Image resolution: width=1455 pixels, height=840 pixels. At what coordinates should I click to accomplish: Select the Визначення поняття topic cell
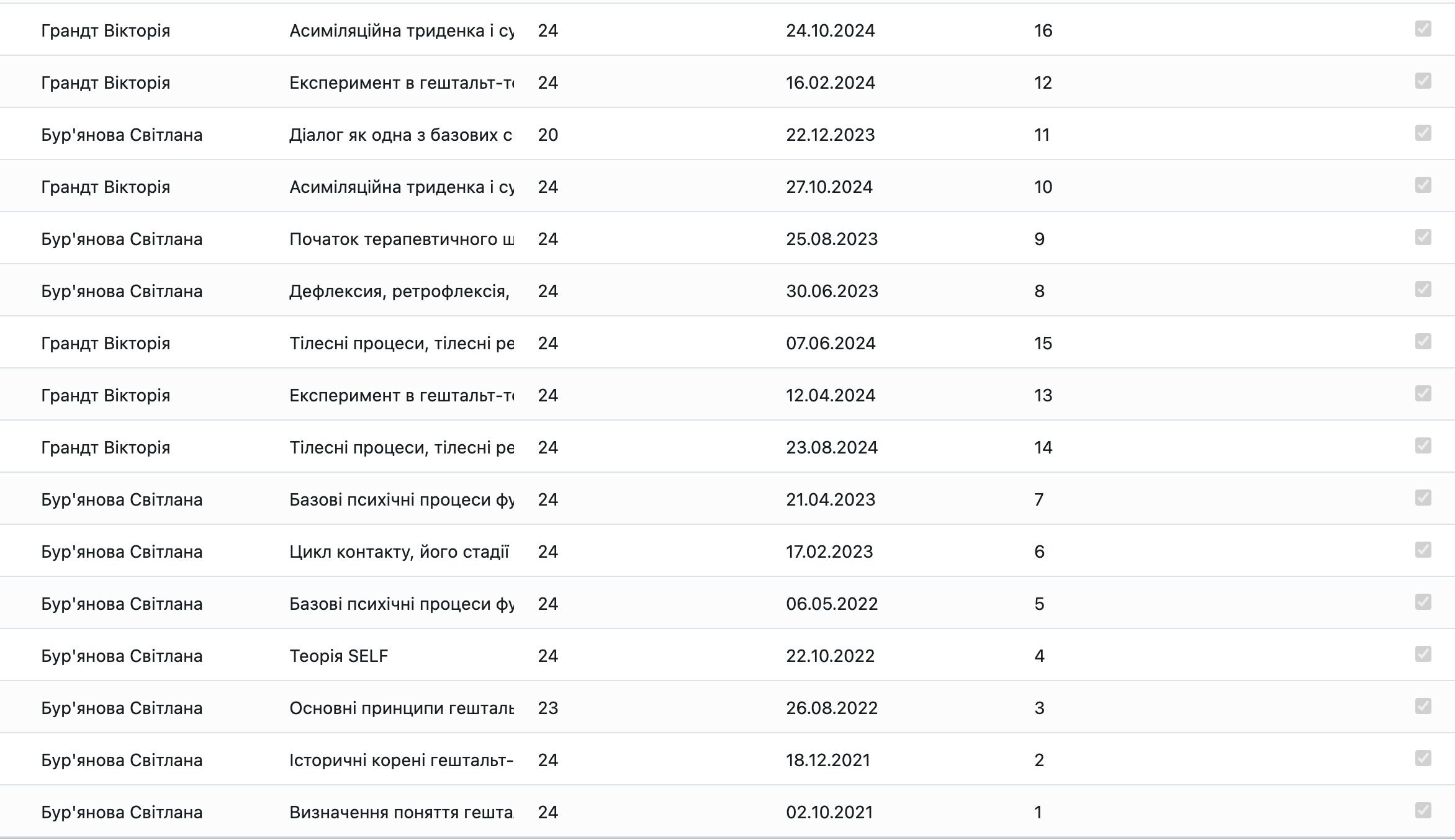401,812
